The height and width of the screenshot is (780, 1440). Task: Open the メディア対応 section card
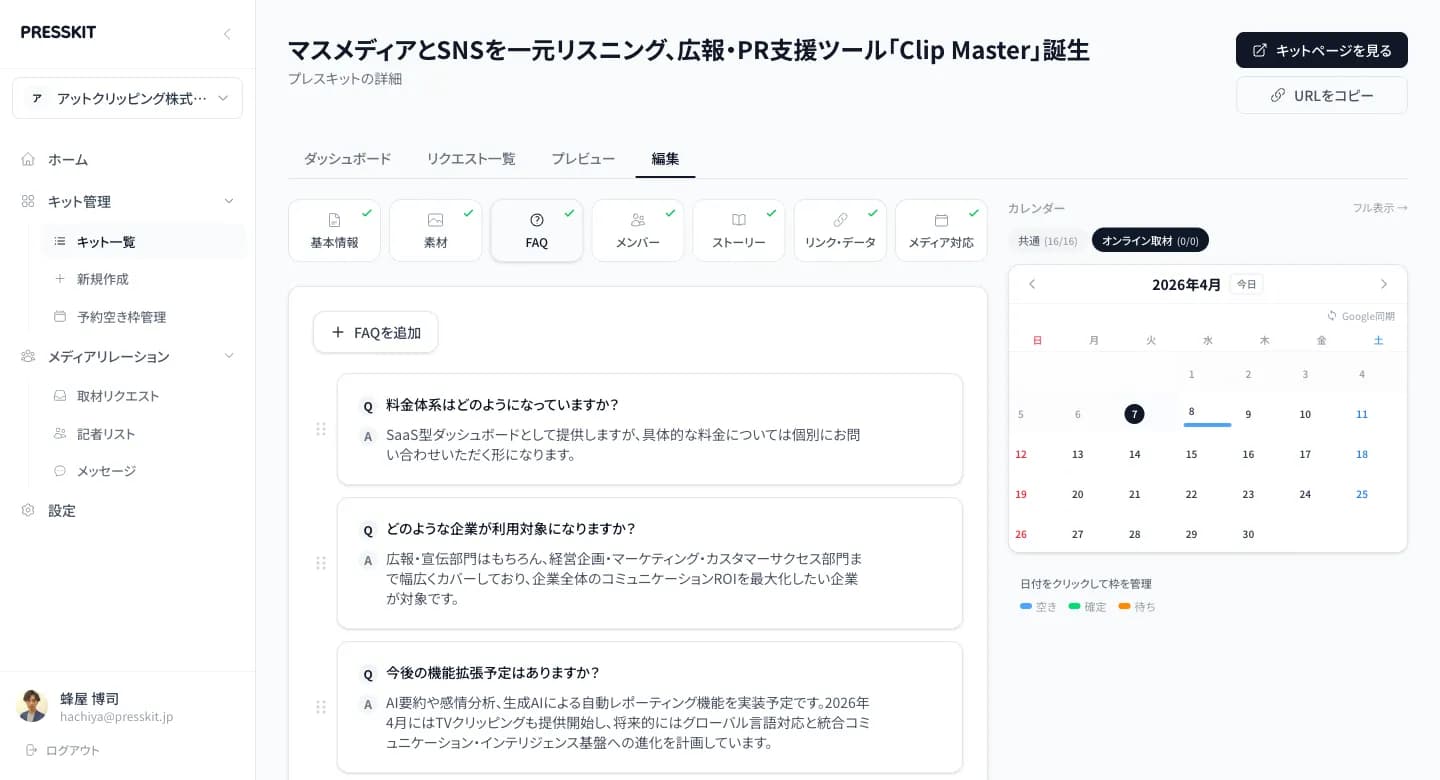point(941,231)
